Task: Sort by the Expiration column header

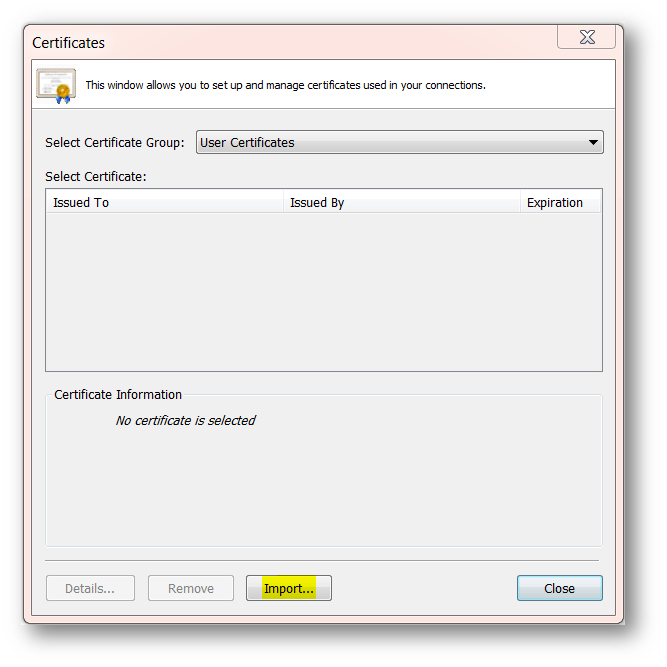Action: pos(558,202)
